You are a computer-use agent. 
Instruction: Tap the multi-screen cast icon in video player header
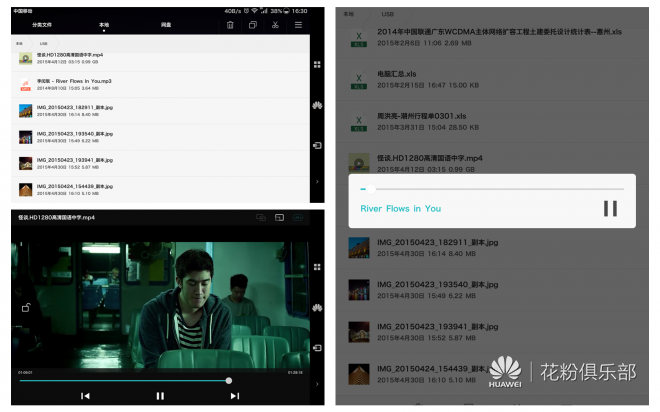[x=261, y=218]
